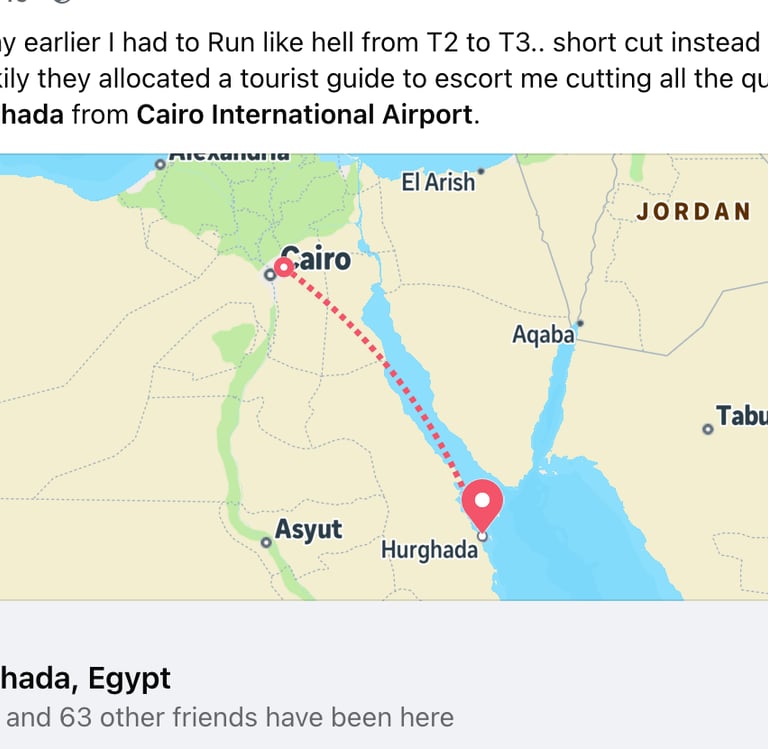Click the Asyut city dot marker

click(x=266, y=543)
